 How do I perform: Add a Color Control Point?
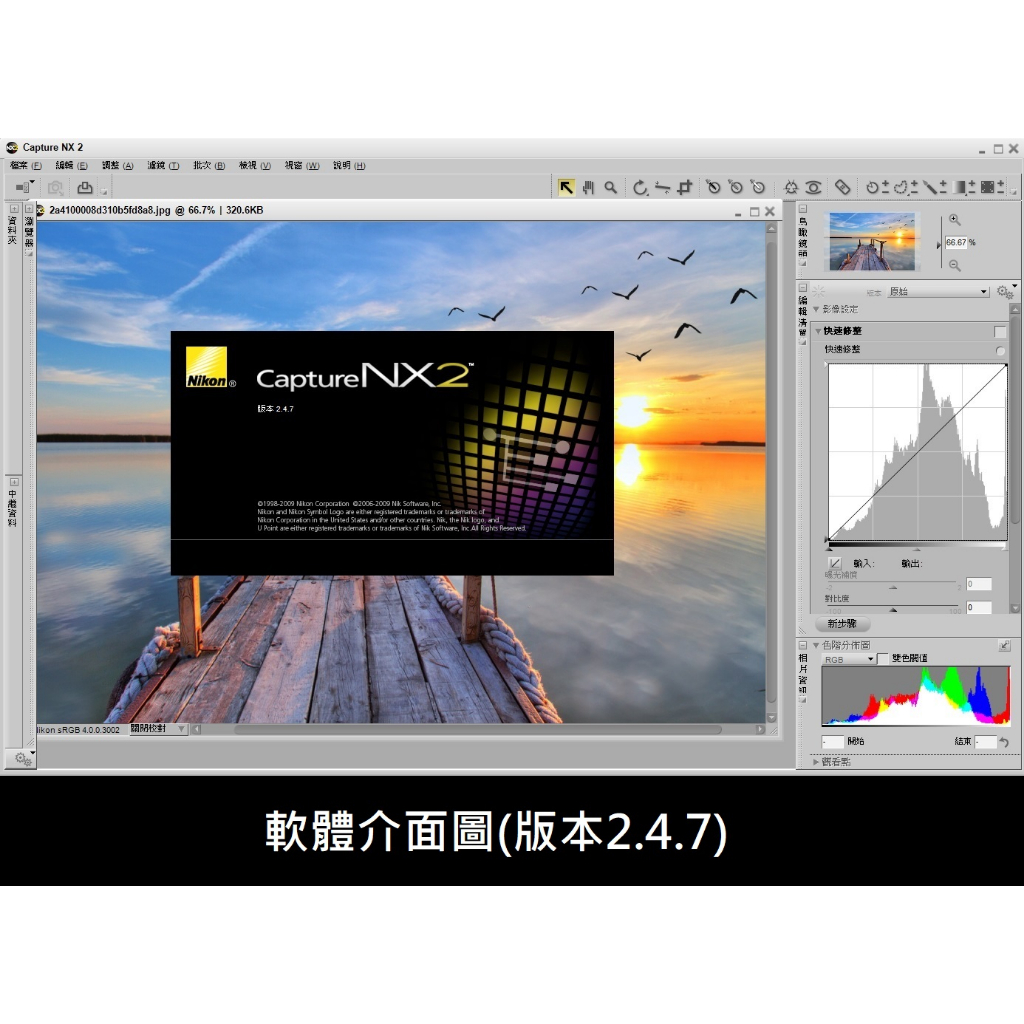pos(791,188)
